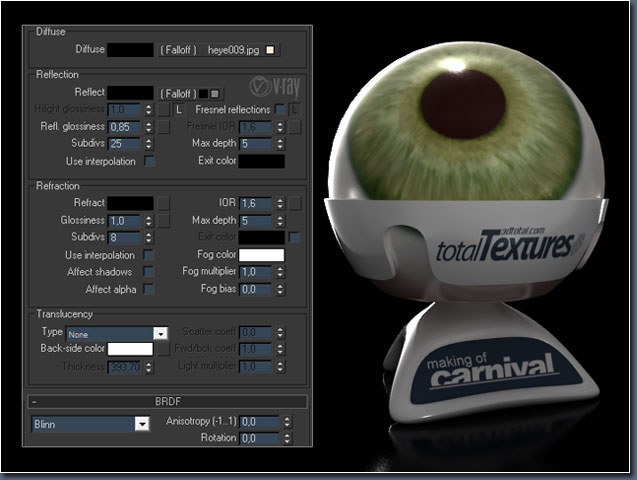Adjust the Refraction Subdivs spinner
The height and width of the screenshot is (480, 637).
point(149,238)
